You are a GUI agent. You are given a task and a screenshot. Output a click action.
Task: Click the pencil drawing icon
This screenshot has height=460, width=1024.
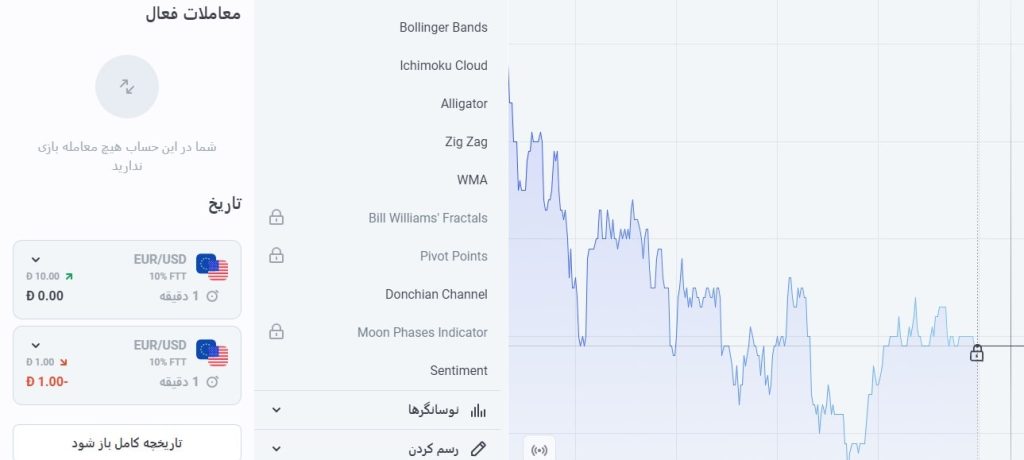478,449
